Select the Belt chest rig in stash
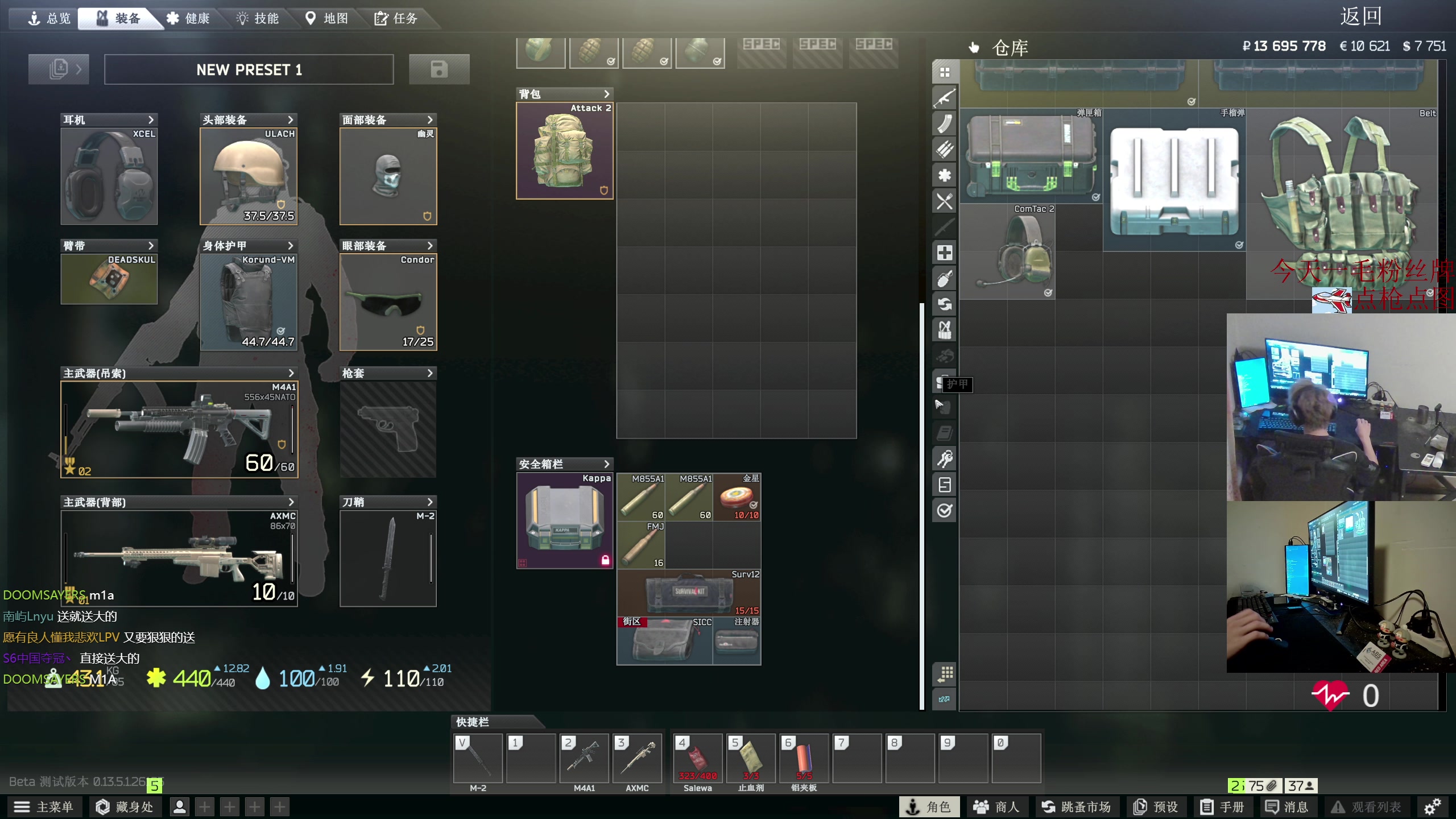 tap(1342, 204)
